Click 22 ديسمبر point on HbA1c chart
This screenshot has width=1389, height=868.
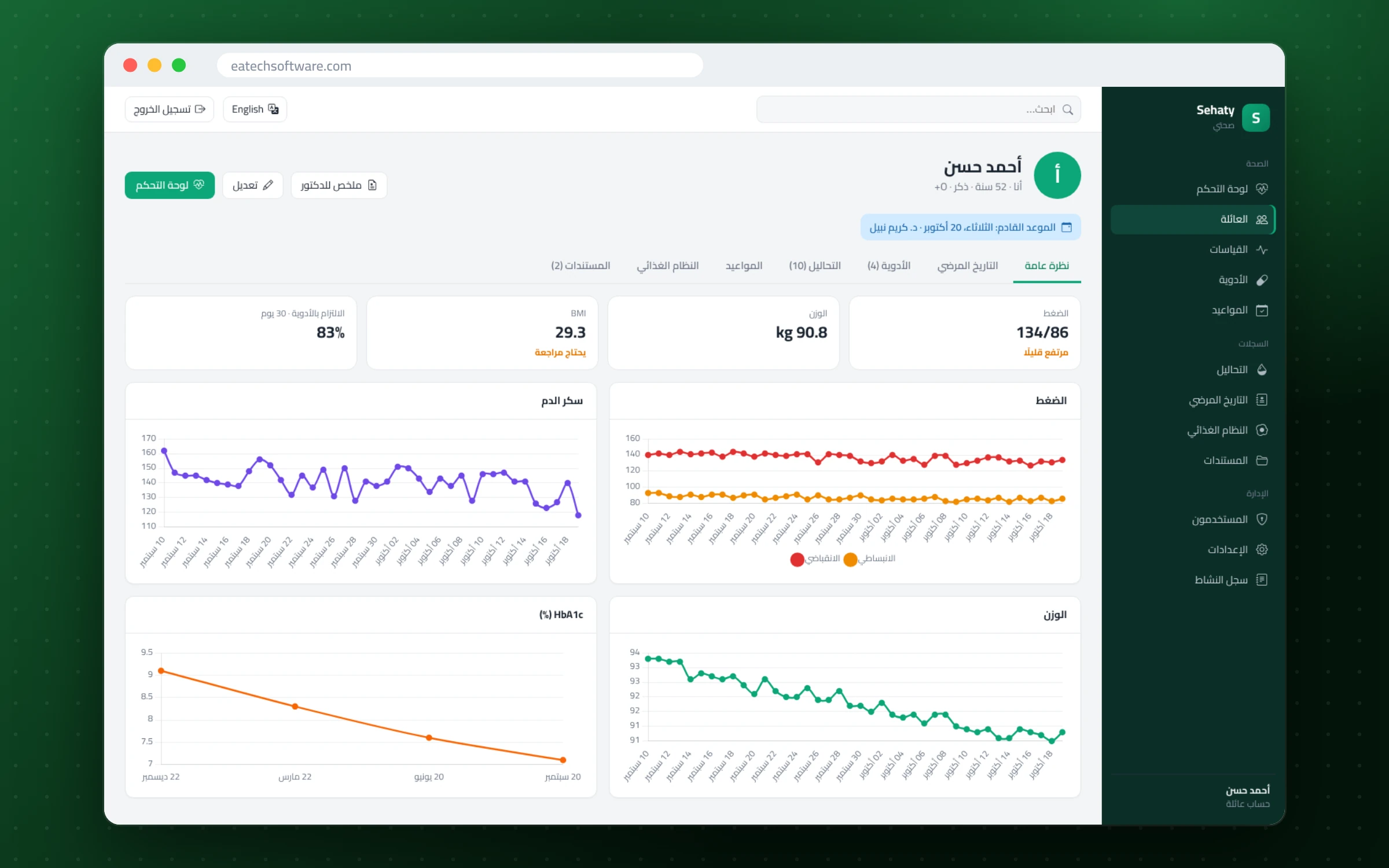(161, 671)
